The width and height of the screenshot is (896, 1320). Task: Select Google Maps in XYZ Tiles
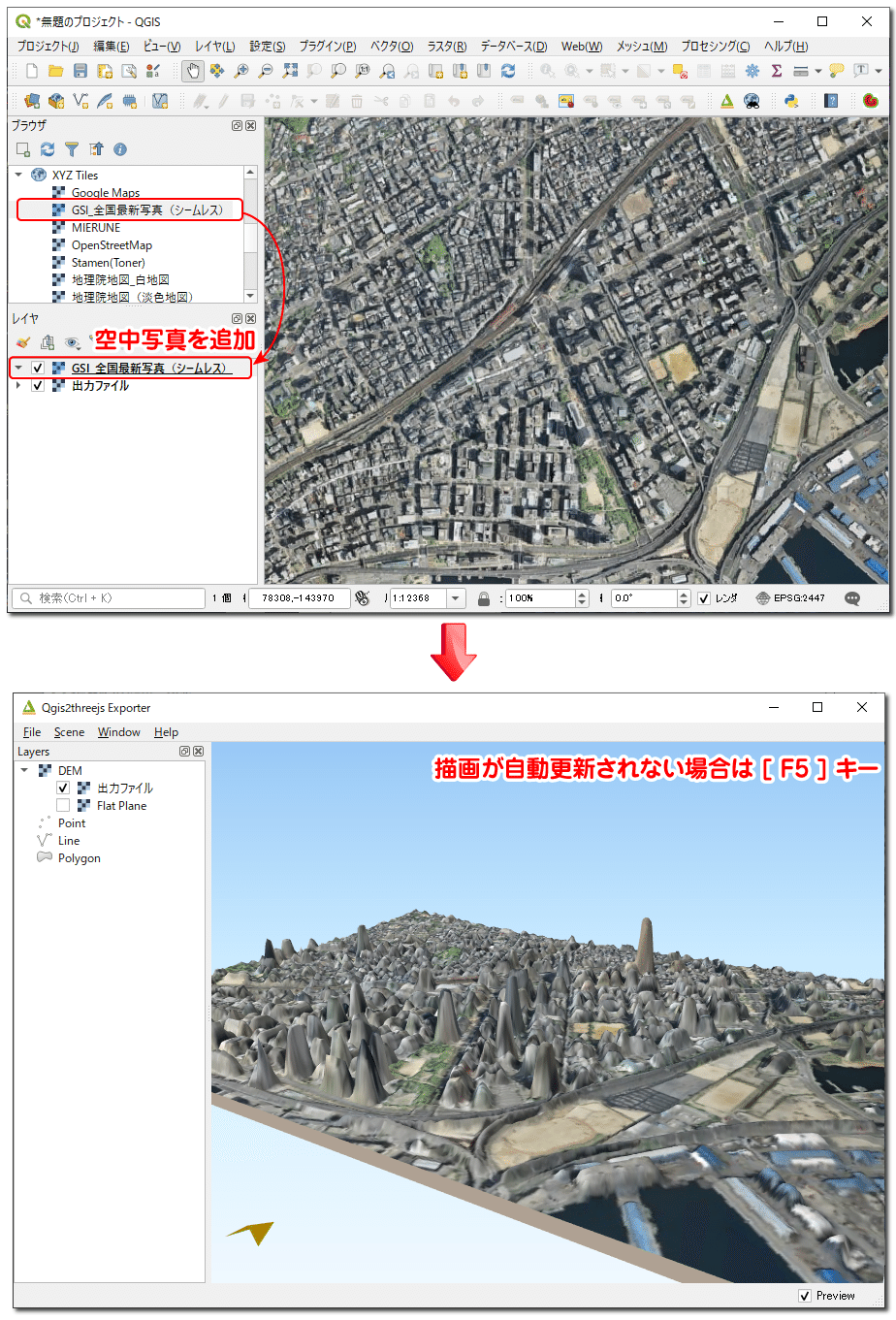[105, 193]
